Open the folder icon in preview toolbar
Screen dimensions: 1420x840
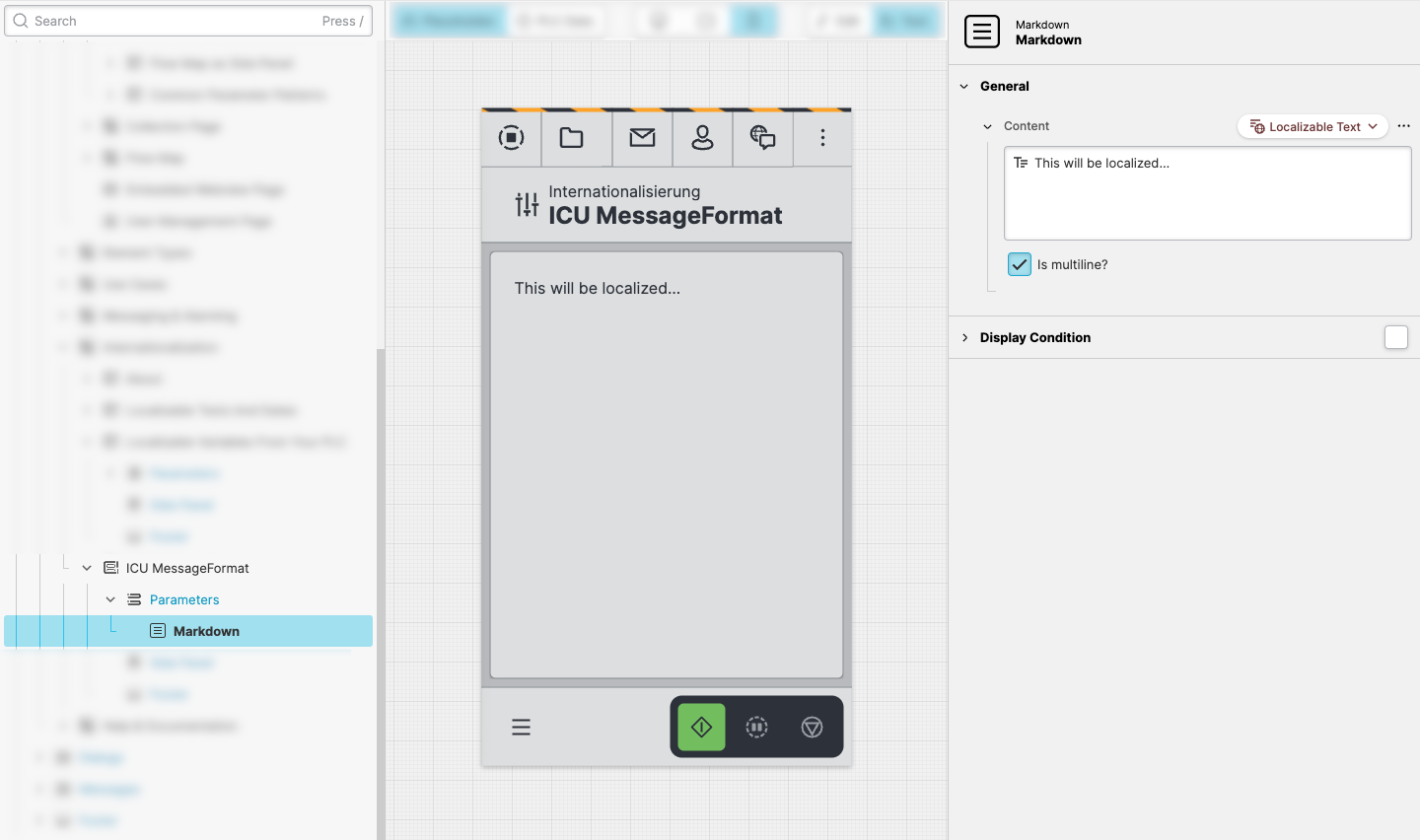(572, 138)
